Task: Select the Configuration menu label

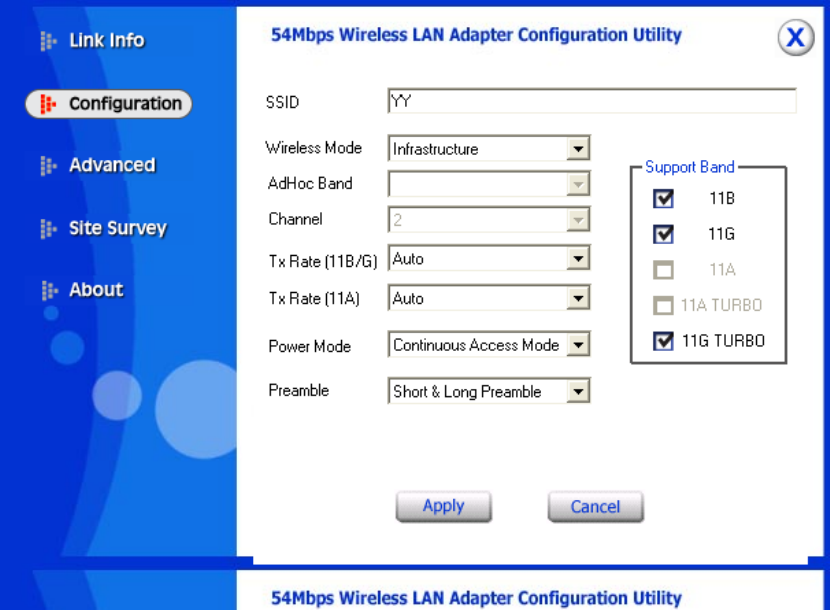Action: (x=125, y=103)
